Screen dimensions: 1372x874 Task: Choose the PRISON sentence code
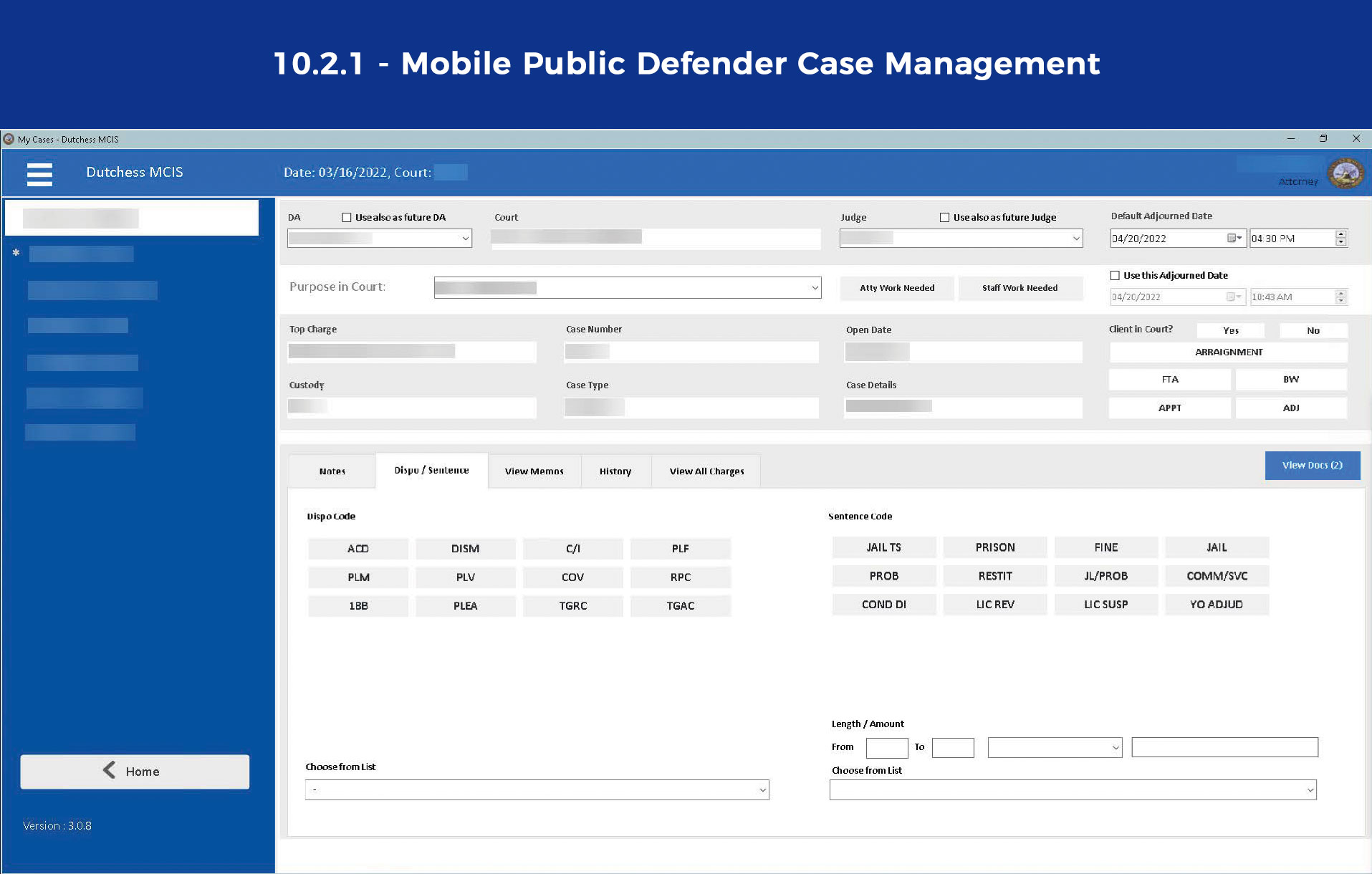click(994, 547)
